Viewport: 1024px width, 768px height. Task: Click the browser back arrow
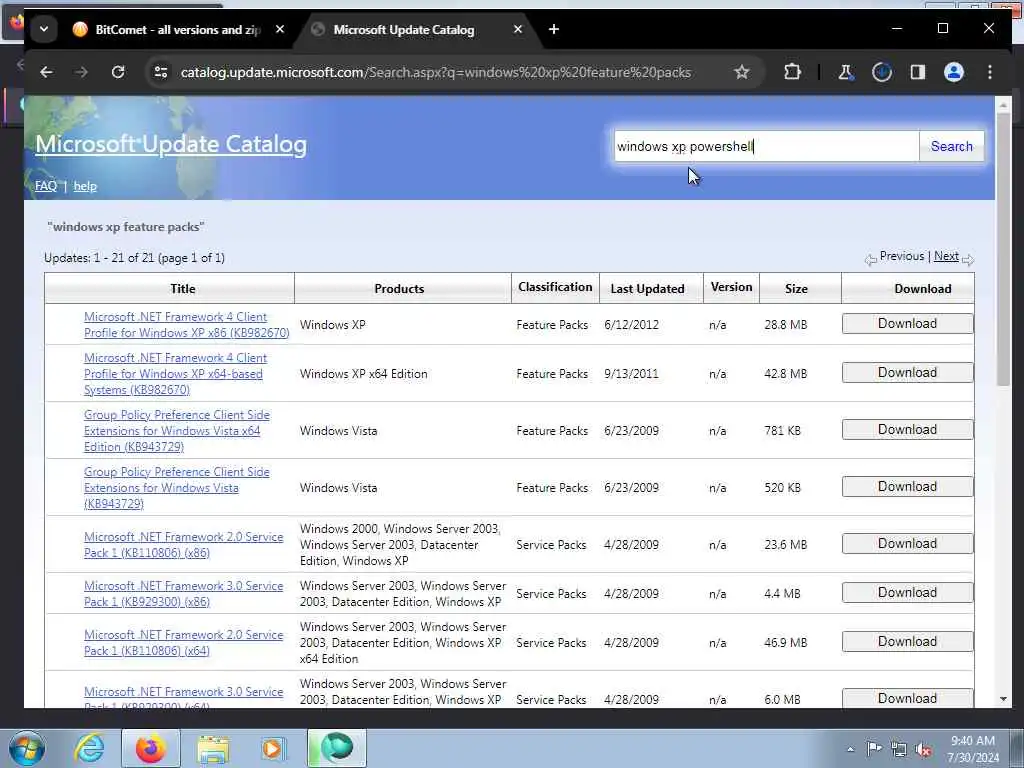(46, 72)
